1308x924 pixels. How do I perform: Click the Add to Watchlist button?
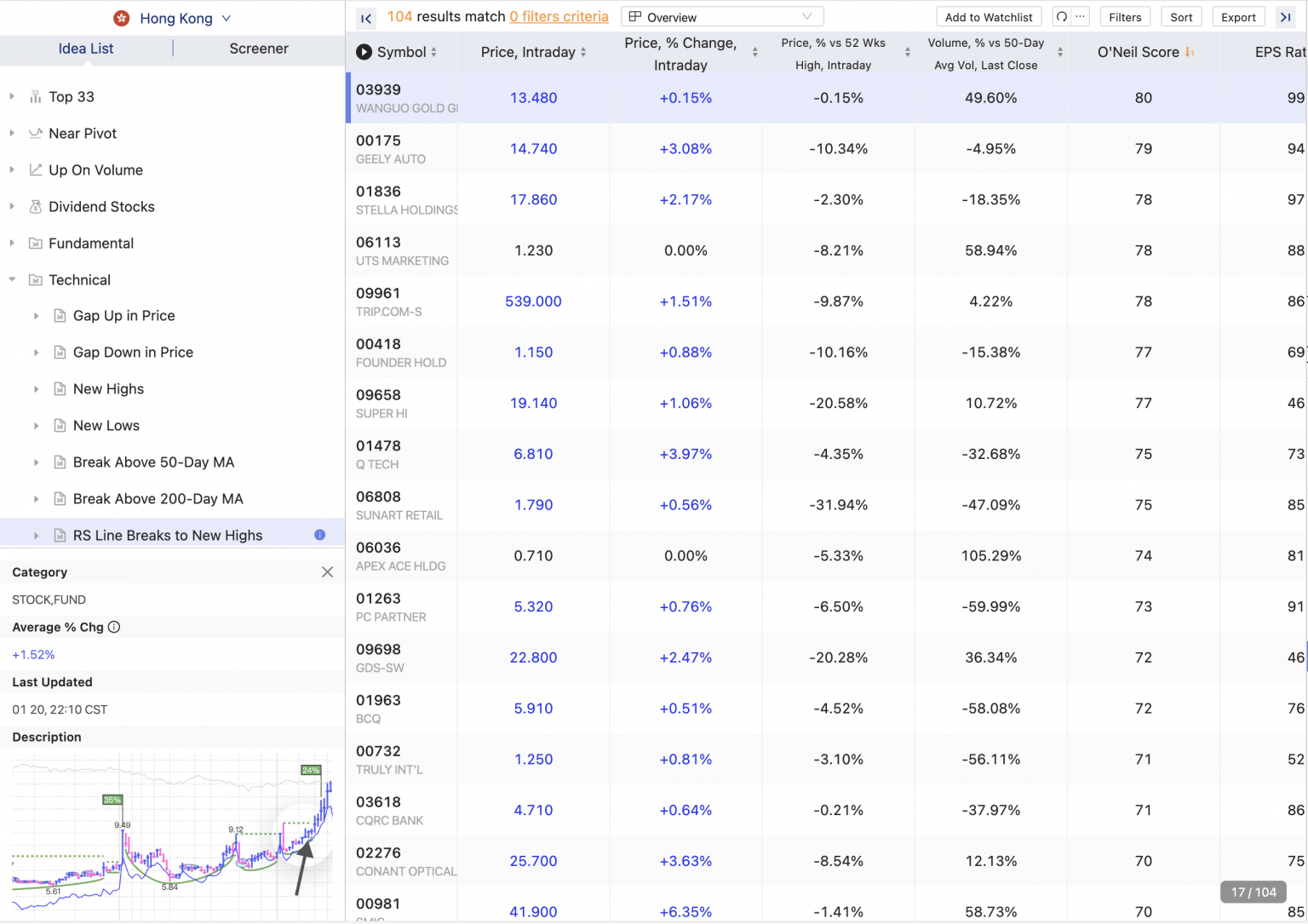[989, 16]
